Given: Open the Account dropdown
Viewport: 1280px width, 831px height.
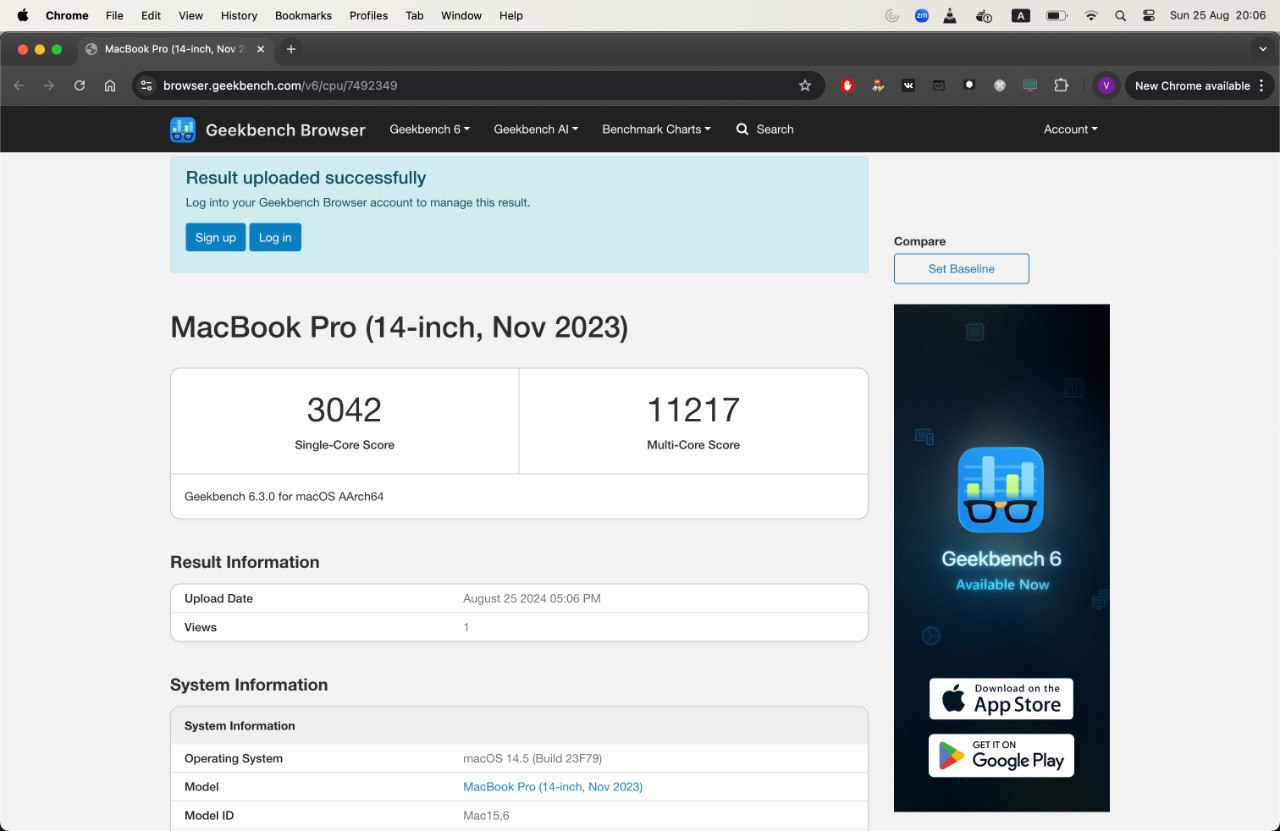Looking at the screenshot, I should point(1069,129).
